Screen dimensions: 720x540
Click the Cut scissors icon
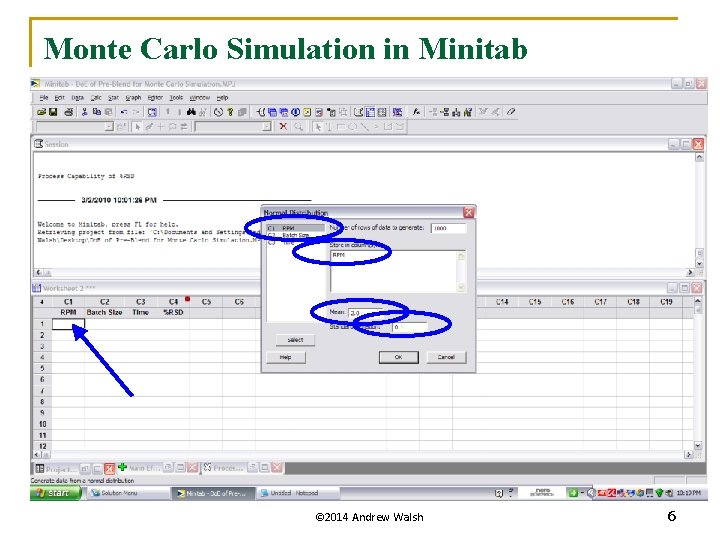[84, 112]
